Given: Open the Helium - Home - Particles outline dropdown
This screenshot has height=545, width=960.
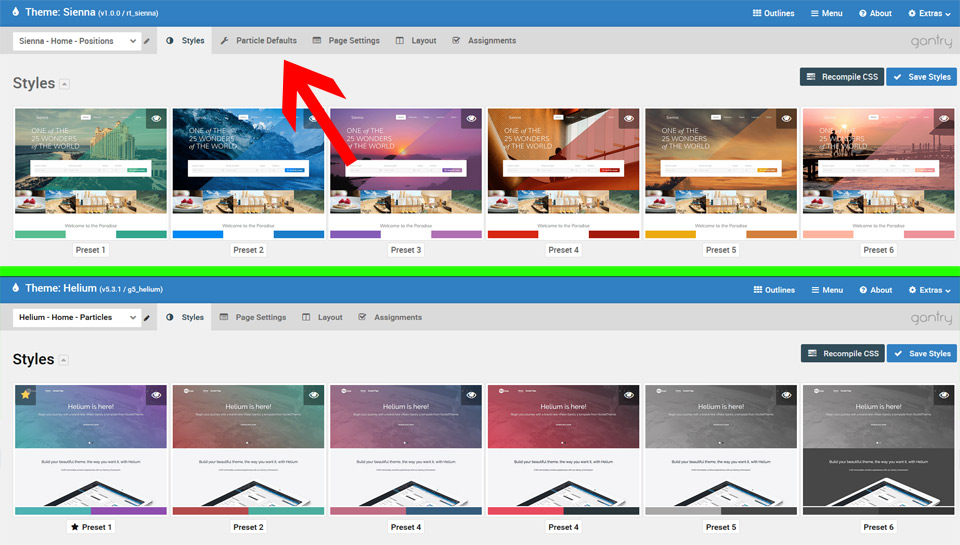Looking at the screenshot, I should tap(77, 317).
